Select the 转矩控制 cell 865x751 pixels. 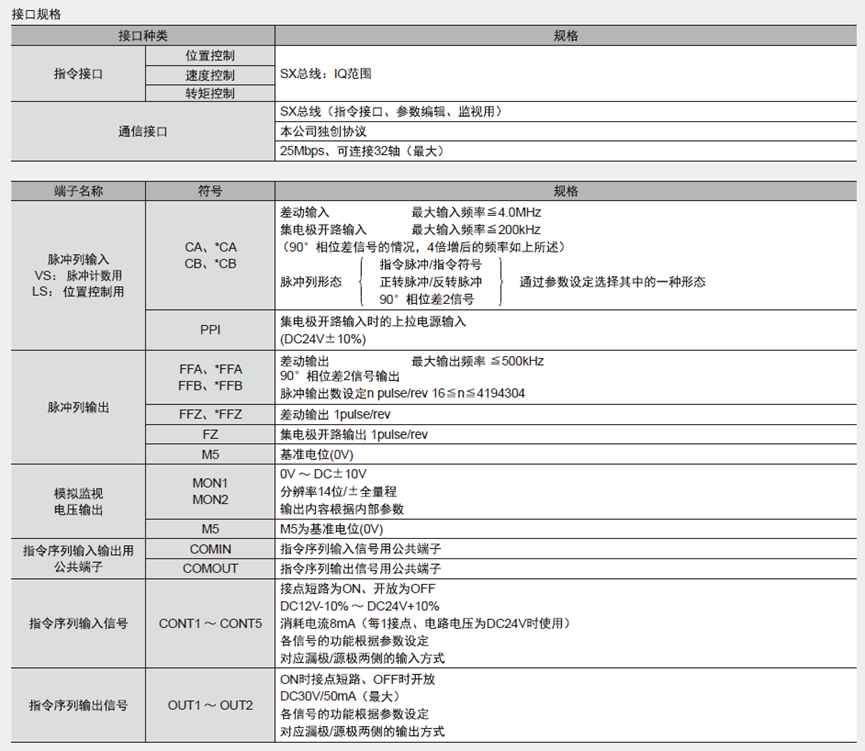[210, 93]
